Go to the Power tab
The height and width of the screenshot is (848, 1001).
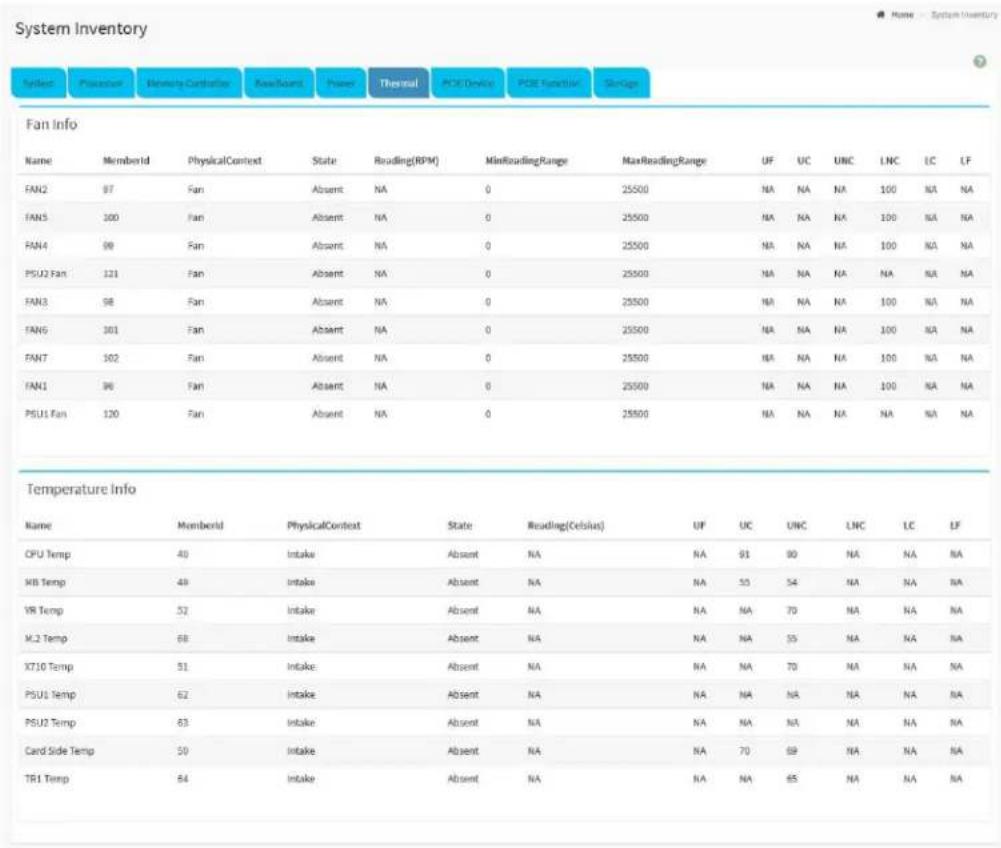click(x=341, y=83)
